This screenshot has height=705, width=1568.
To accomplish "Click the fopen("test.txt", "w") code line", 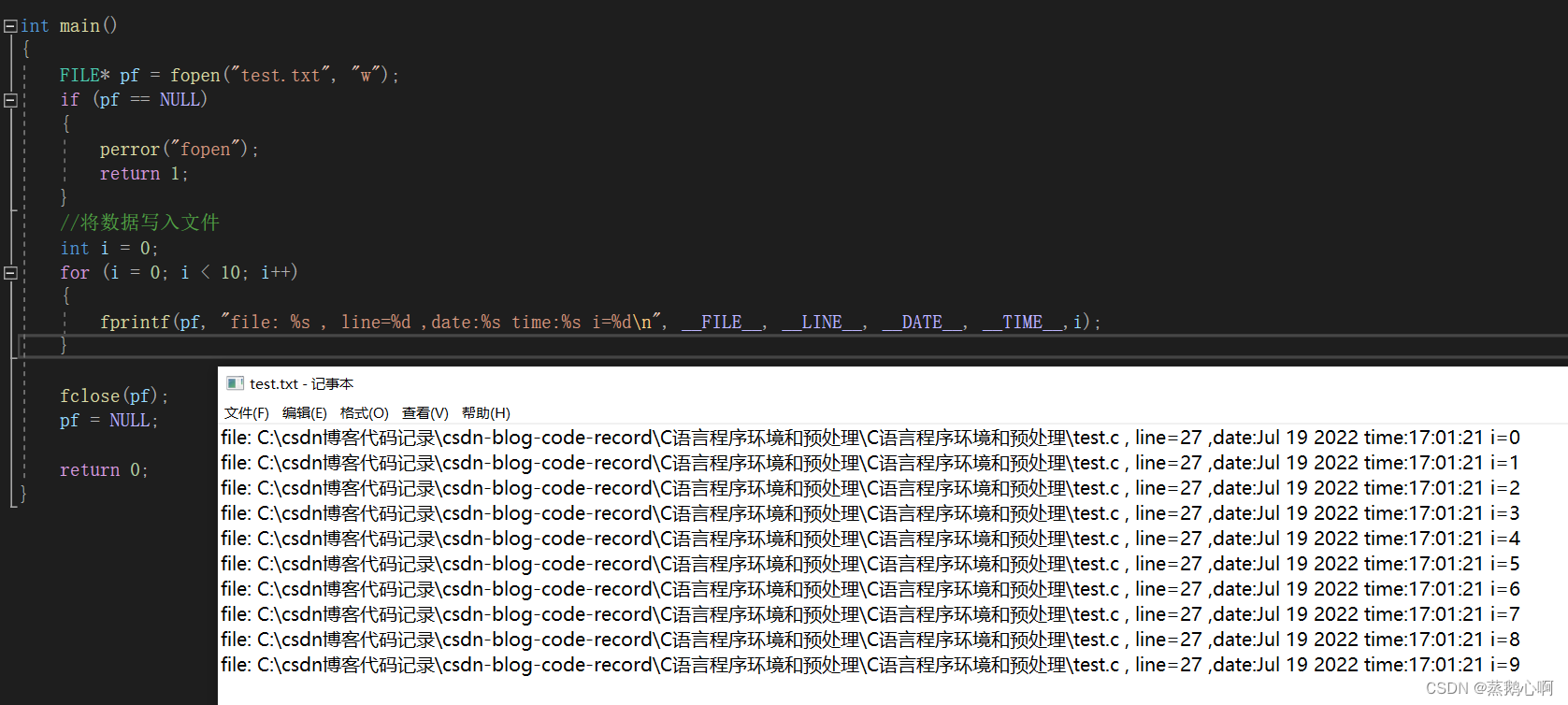I will click(x=229, y=75).
